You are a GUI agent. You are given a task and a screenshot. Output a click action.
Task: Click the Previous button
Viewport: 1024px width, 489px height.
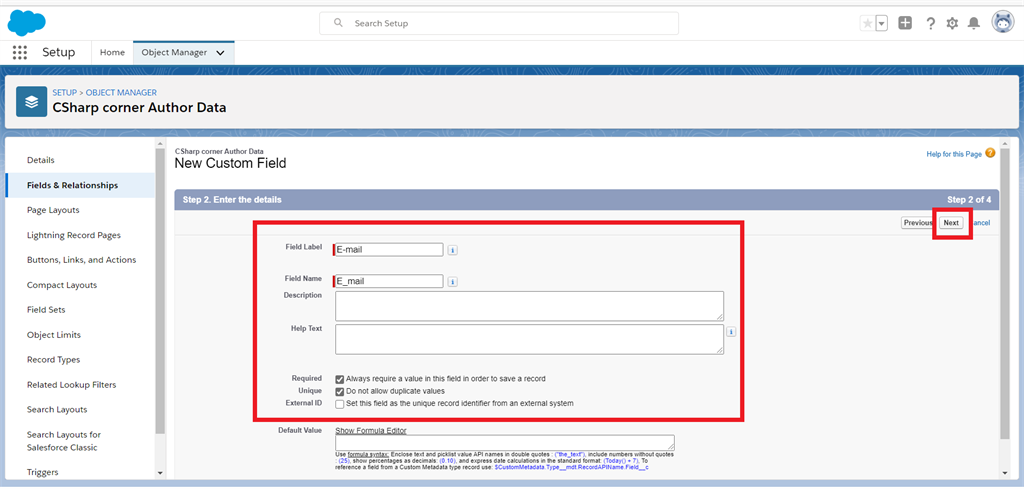click(x=917, y=223)
